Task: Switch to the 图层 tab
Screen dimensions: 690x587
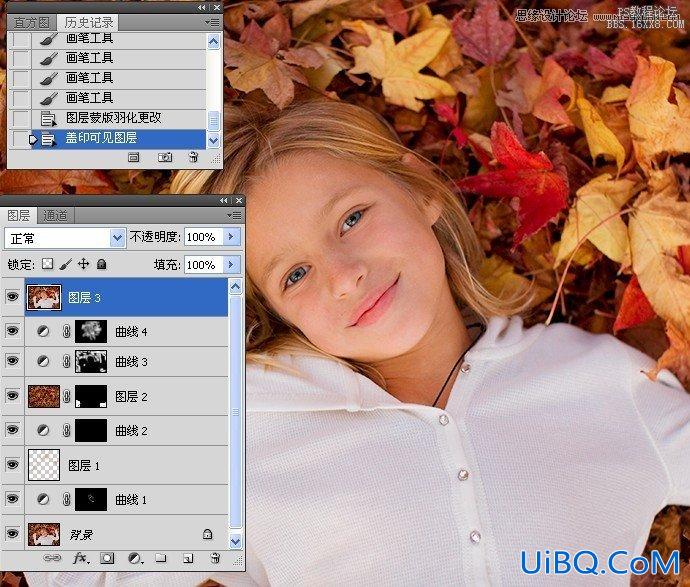Action: click(19, 215)
